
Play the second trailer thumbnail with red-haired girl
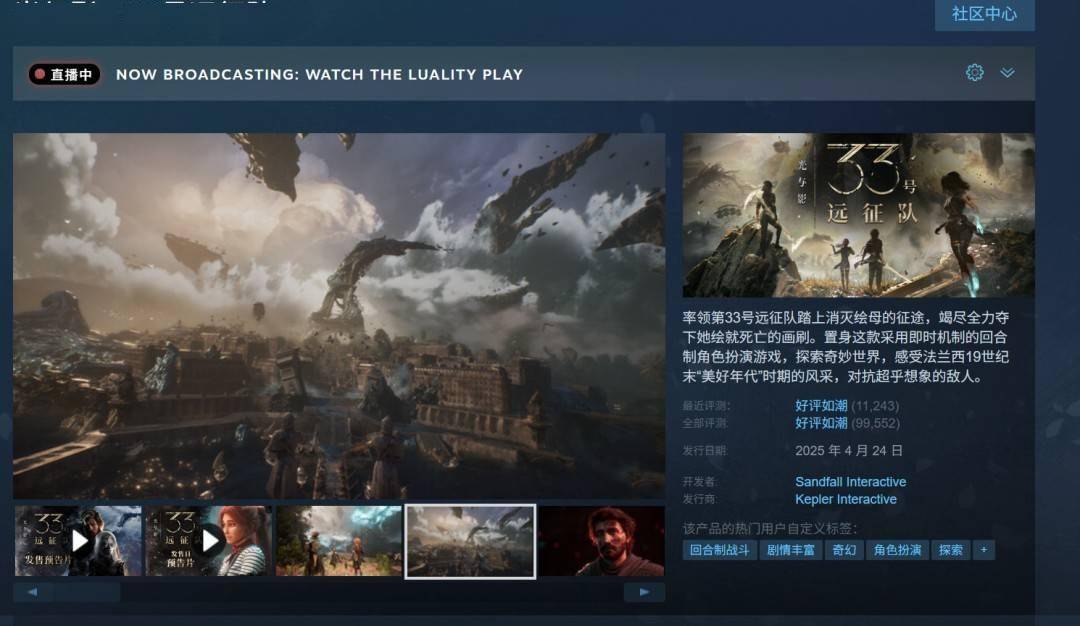pyautogui.click(x=209, y=541)
